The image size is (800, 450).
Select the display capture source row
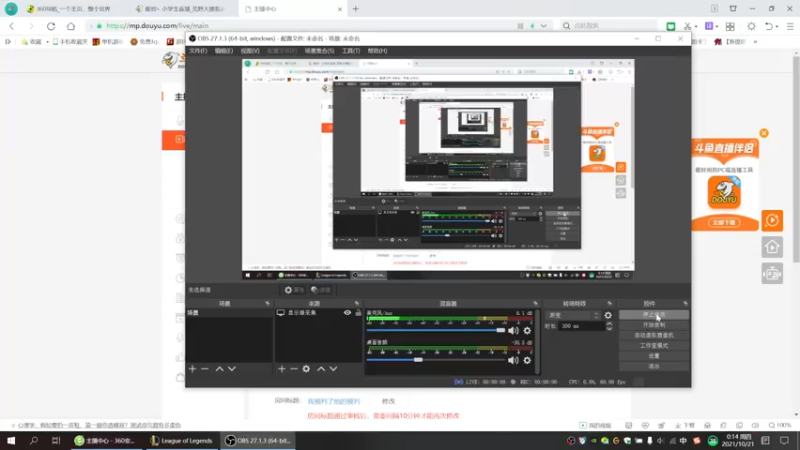click(x=318, y=313)
